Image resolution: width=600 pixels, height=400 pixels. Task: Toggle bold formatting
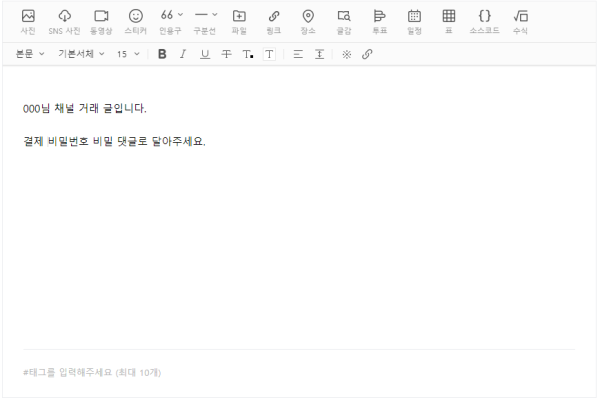click(x=162, y=54)
